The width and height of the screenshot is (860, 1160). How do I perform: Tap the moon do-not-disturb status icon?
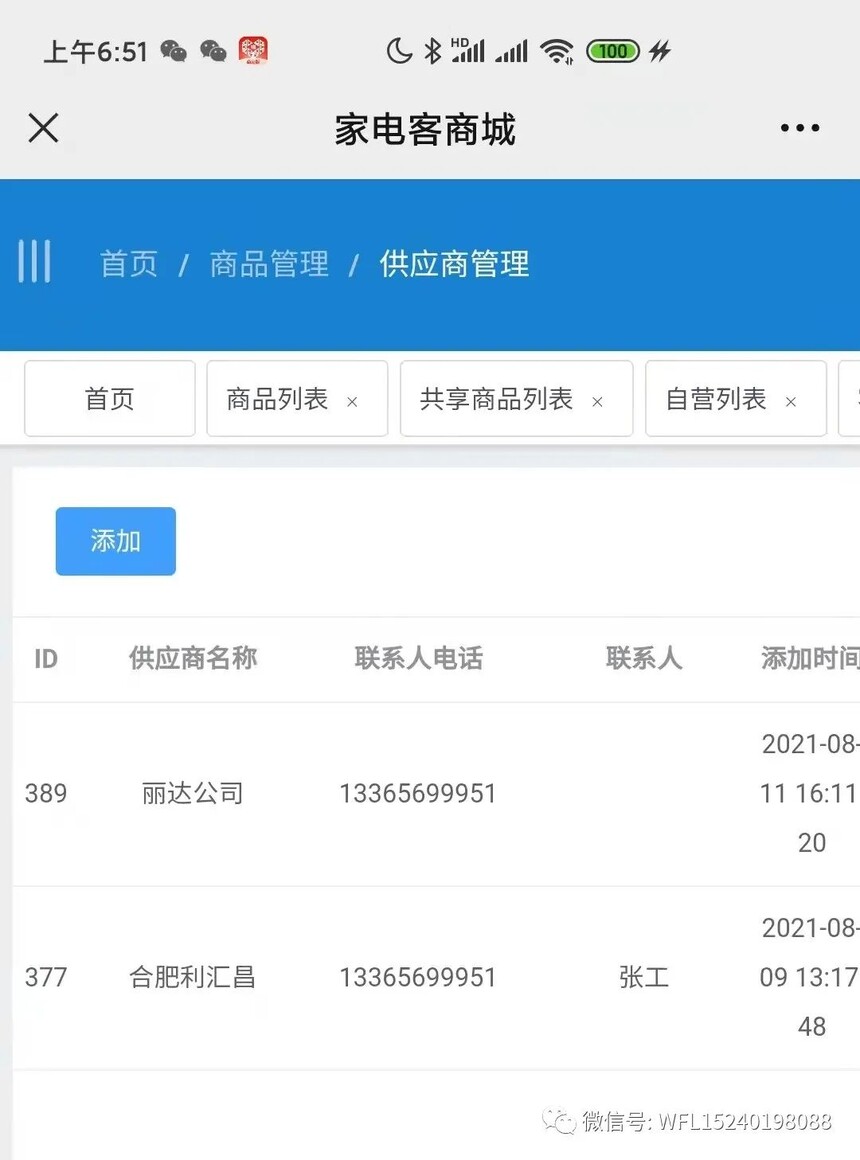pos(399,51)
